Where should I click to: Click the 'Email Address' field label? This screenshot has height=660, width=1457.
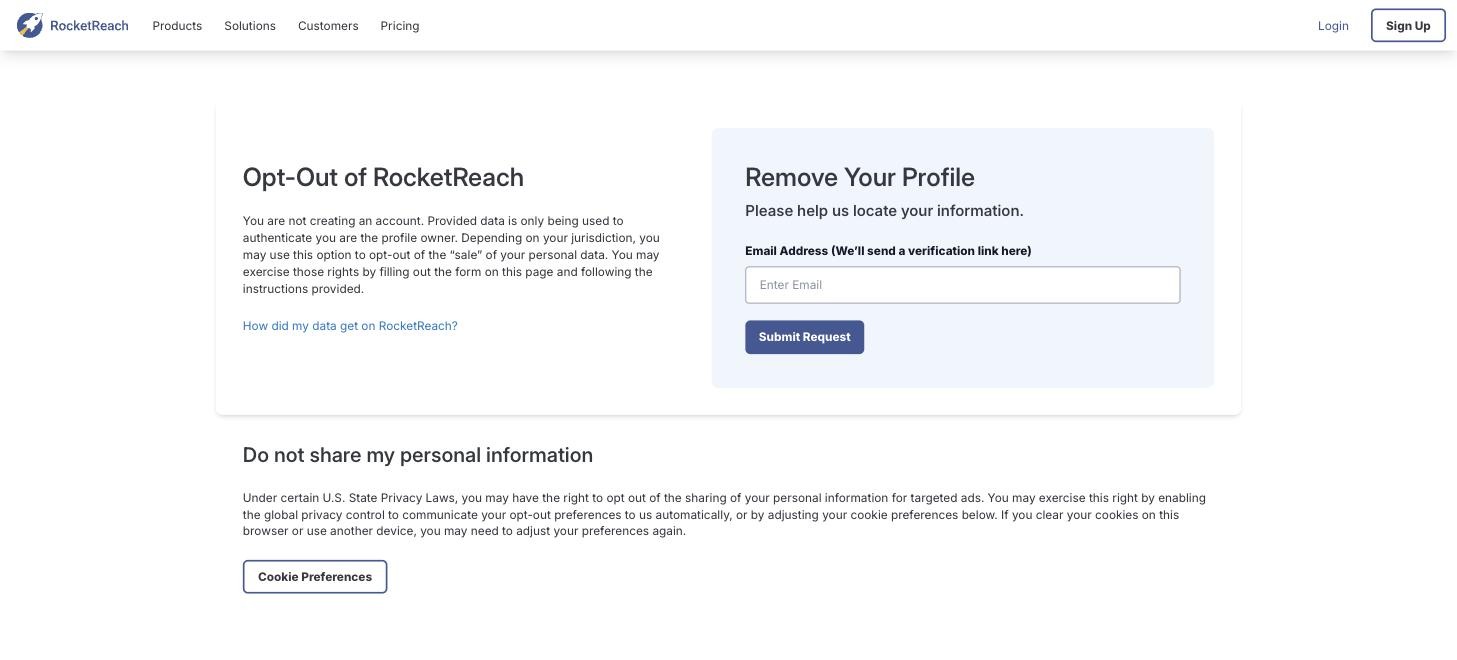coord(888,251)
